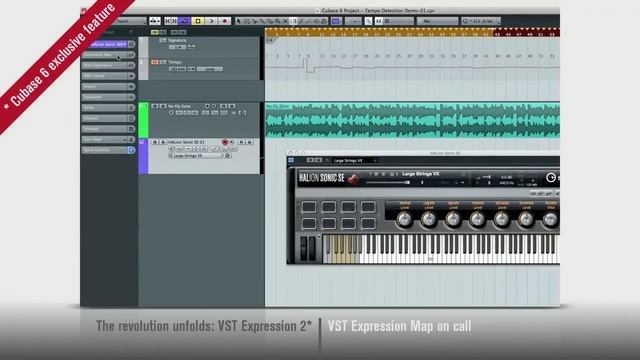Image resolution: width=640 pixels, height=360 pixels.
Task: Select the No Fly Zone audio waveform event
Action: [x=412, y=120]
